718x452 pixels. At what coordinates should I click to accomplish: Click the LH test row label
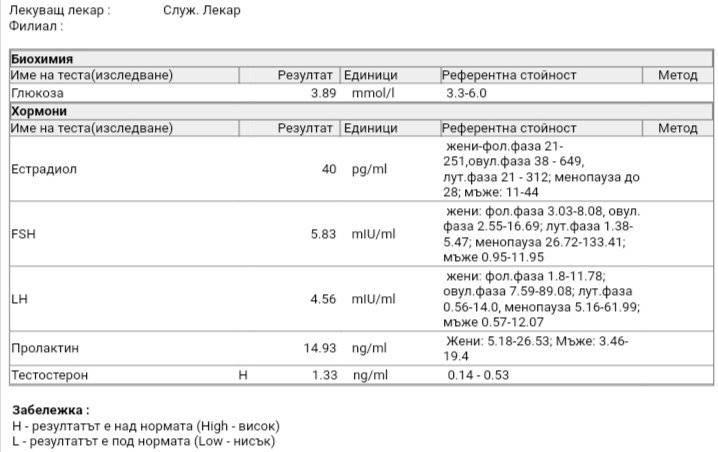[18, 298]
